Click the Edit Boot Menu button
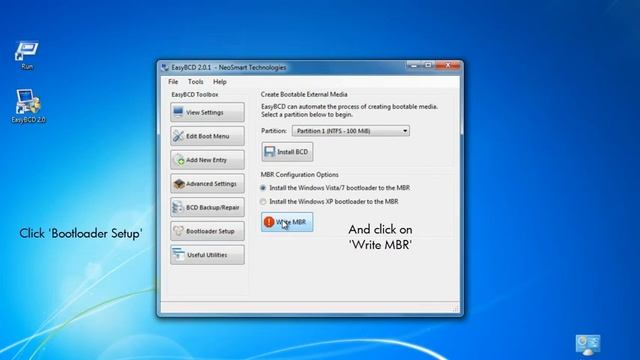The width and height of the screenshot is (640, 360). pyautogui.click(x=207, y=136)
